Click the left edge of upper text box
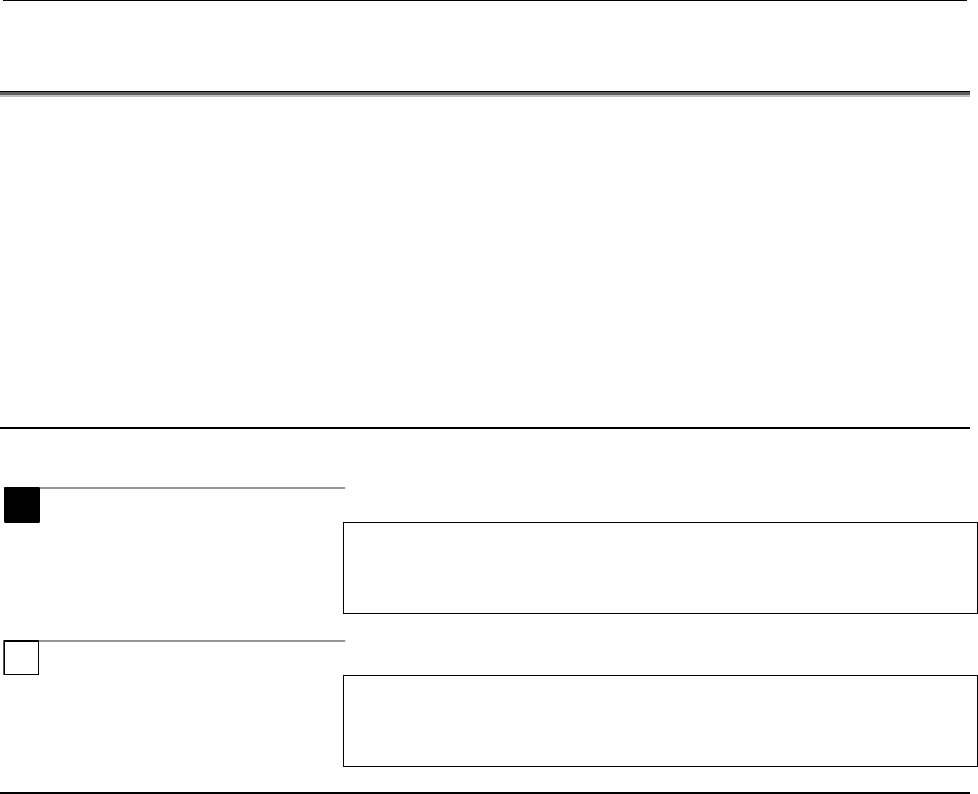This screenshot has height=794, width=978. [x=344, y=567]
